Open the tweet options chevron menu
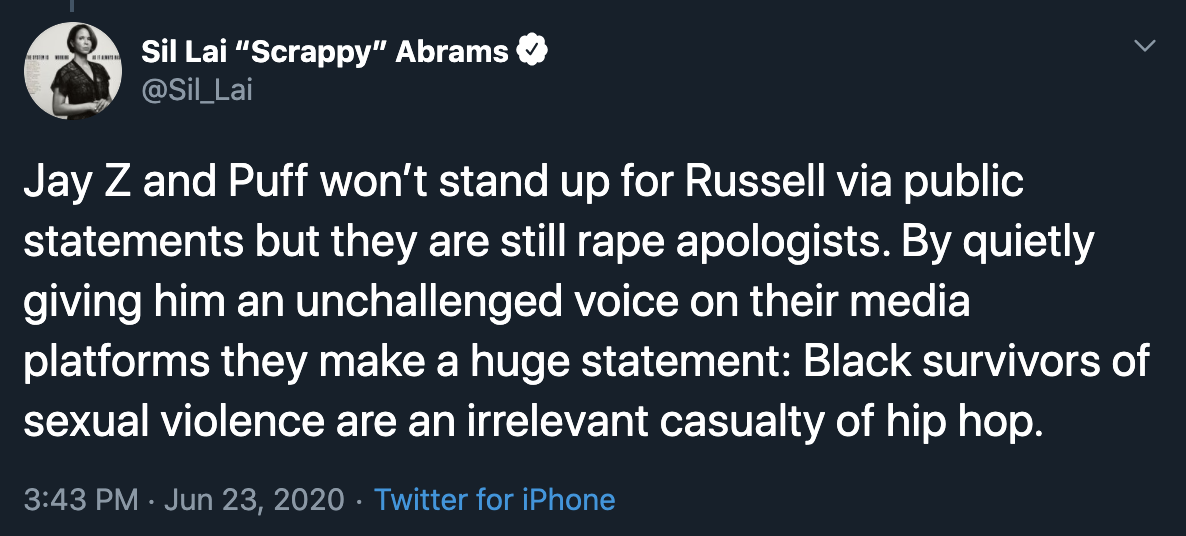This screenshot has width=1186, height=536. click(1144, 47)
